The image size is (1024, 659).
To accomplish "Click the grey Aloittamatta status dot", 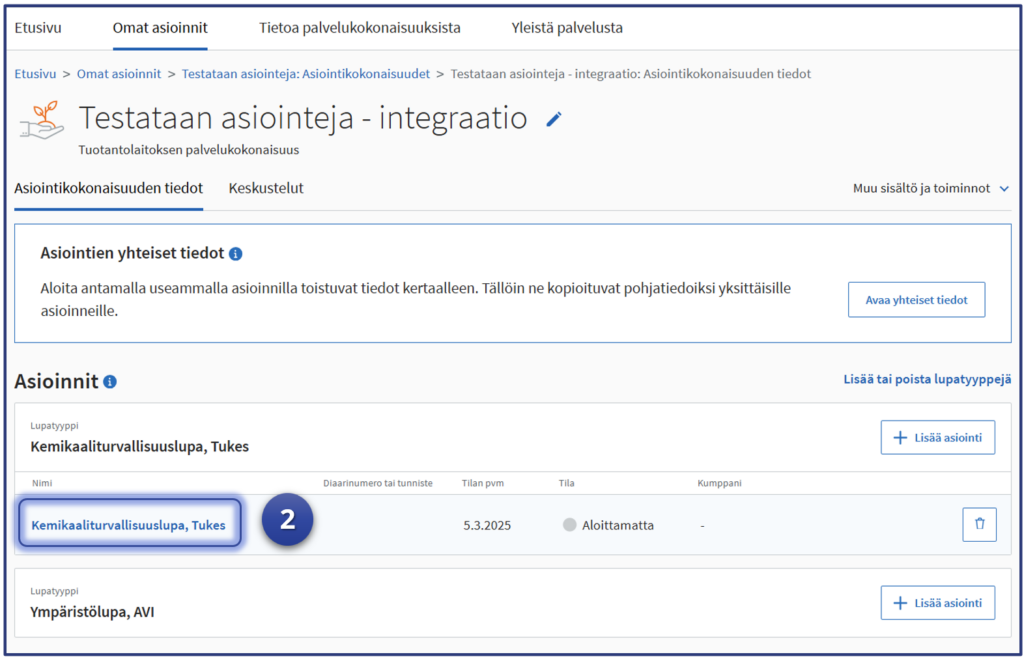I will [x=570, y=525].
